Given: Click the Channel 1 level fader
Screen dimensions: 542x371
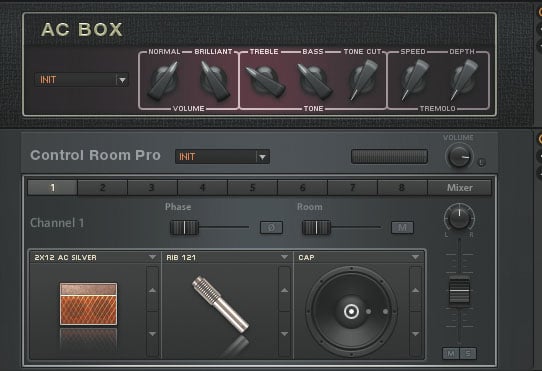Looking at the screenshot, I should click(459, 291).
